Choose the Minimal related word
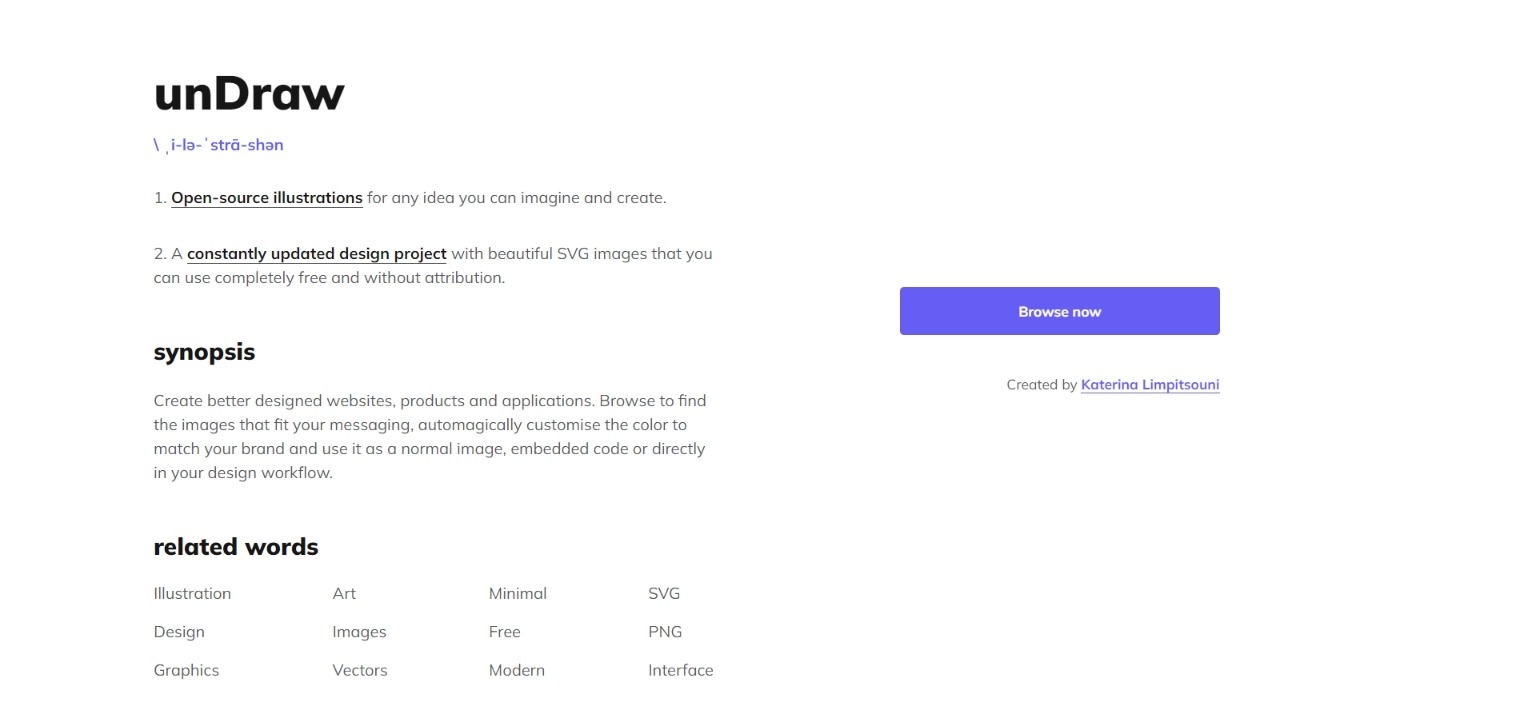Image resolution: width=1536 pixels, height=706 pixels. tap(518, 594)
